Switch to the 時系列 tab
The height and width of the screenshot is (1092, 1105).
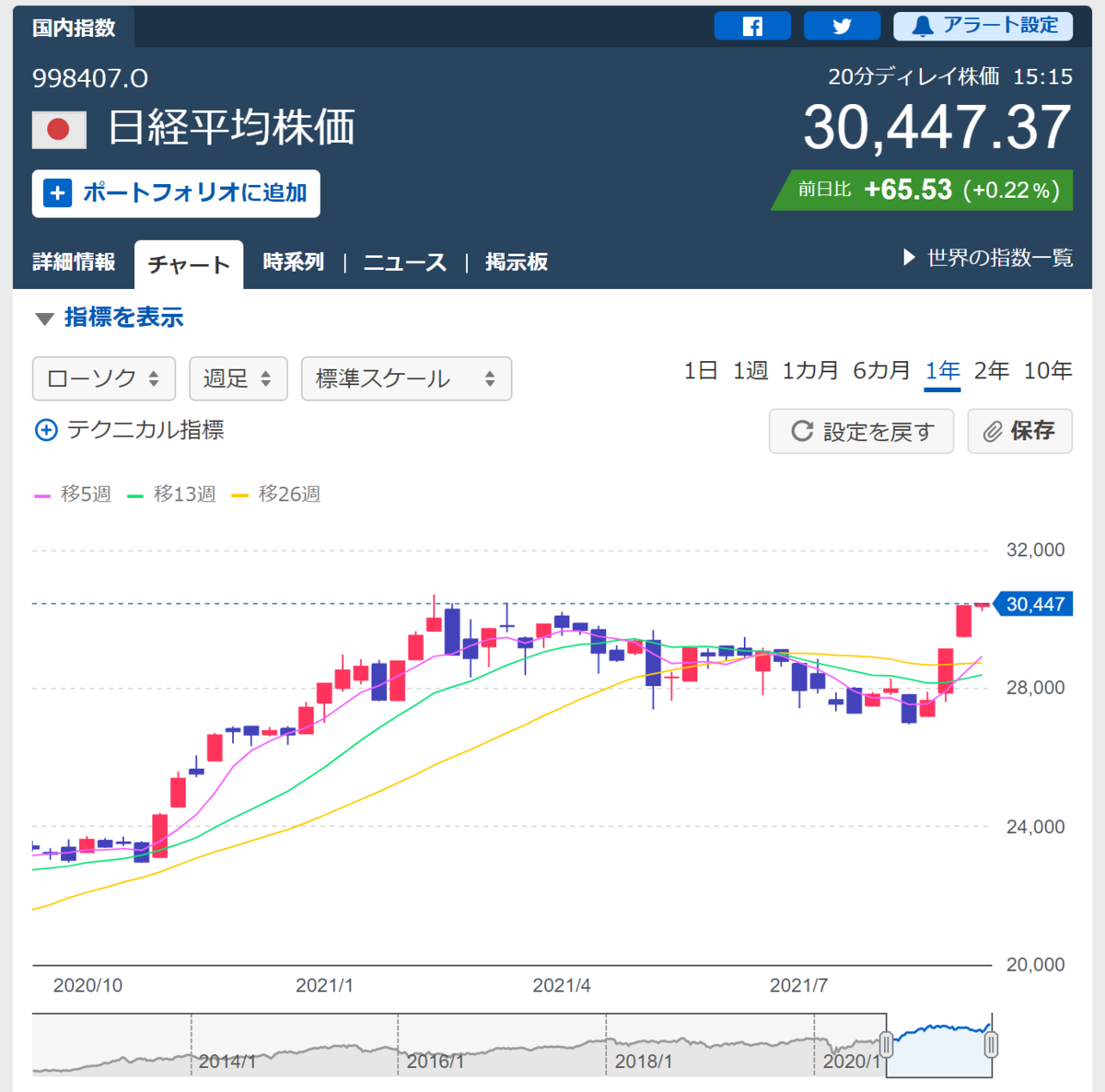coord(293,262)
